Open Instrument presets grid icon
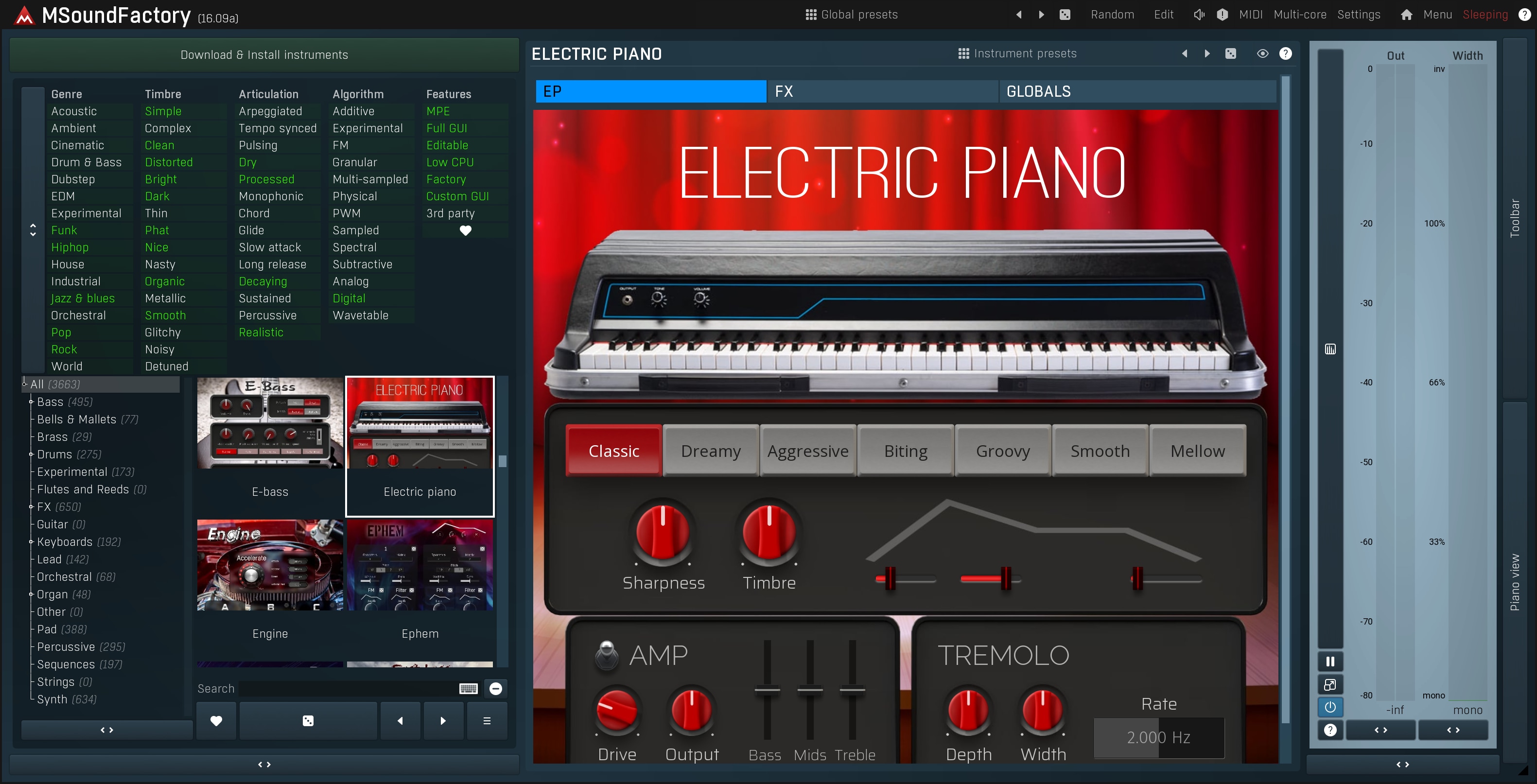The width and height of the screenshot is (1537, 784). point(963,53)
